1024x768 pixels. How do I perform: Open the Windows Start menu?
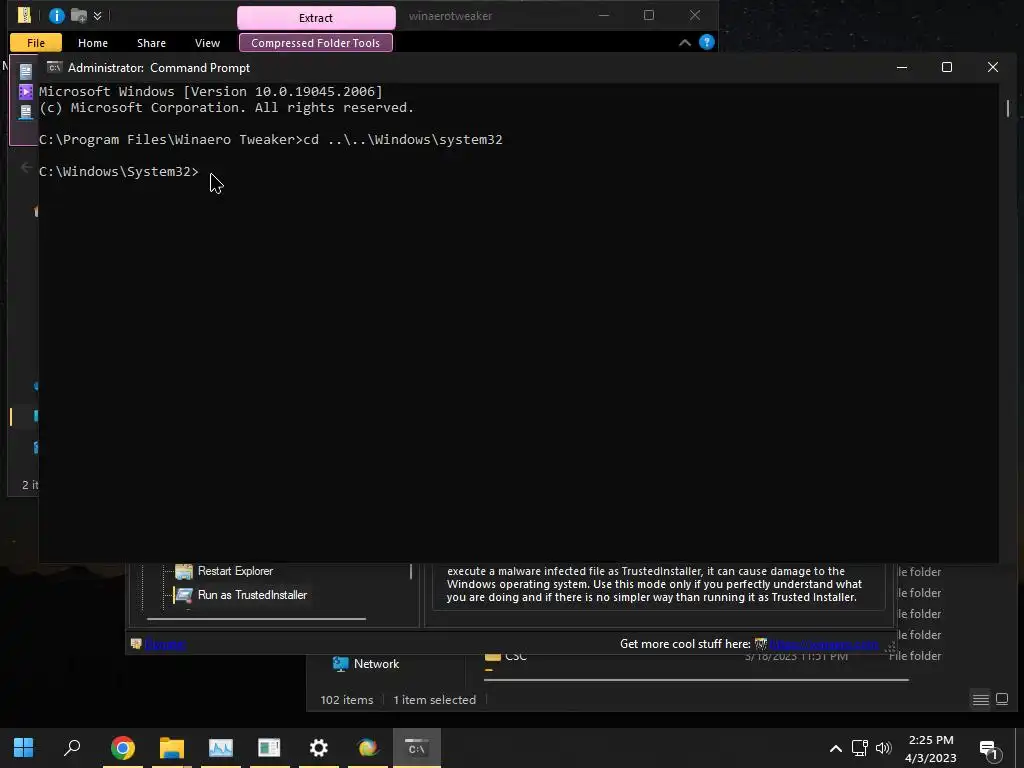tap(24, 747)
